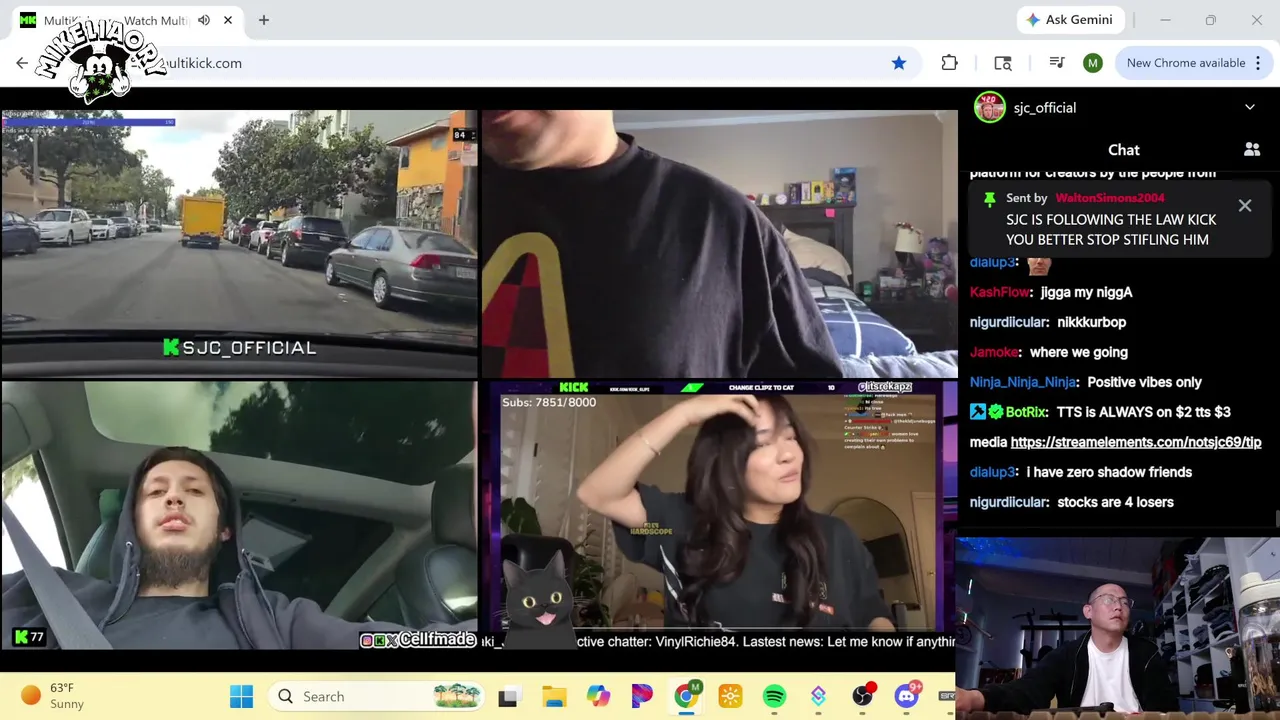Open Spotify from the taskbar
The width and height of the screenshot is (1280, 720).
click(x=774, y=696)
